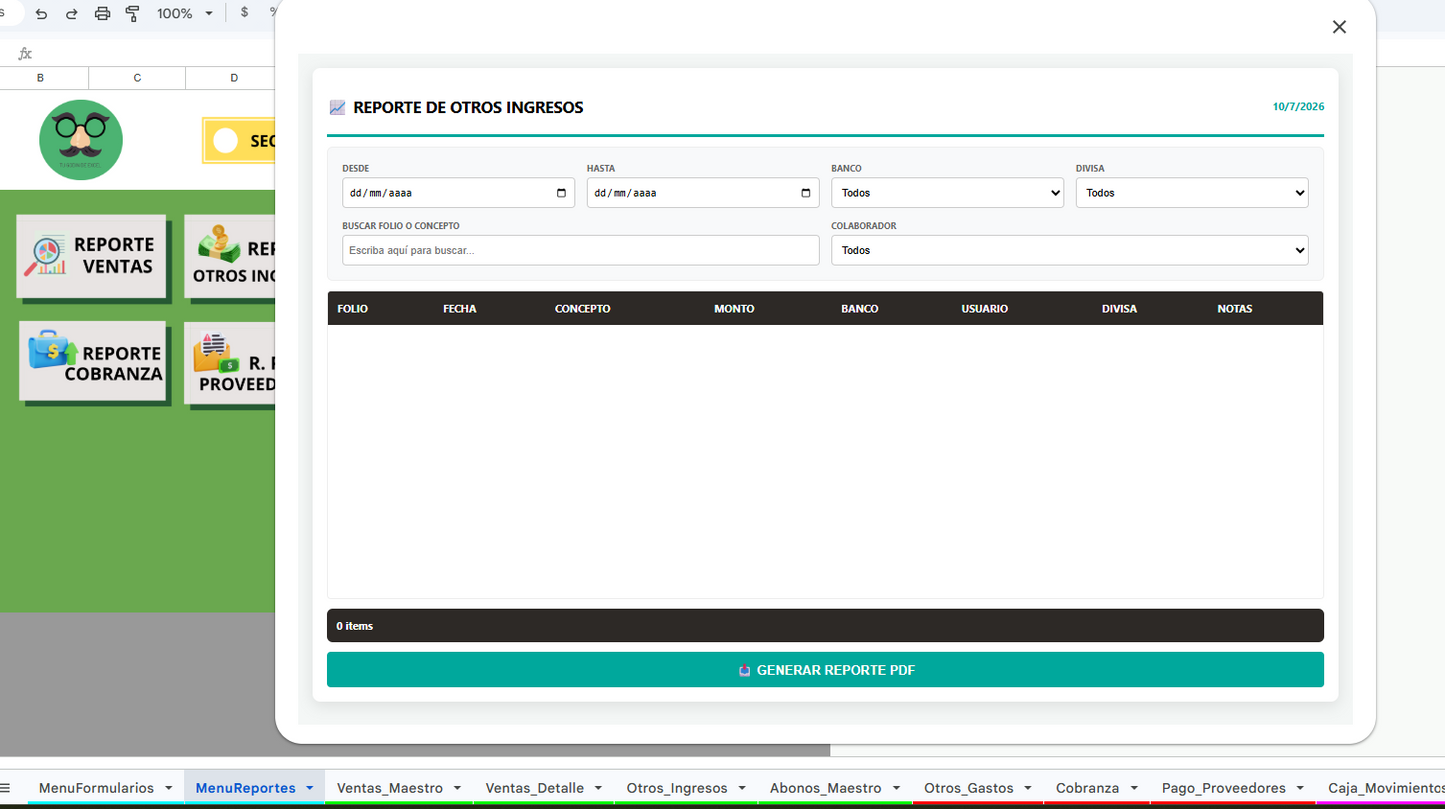This screenshot has height=809, width=1445.
Task: Expand the Colaborador dropdown
Action: point(1070,250)
